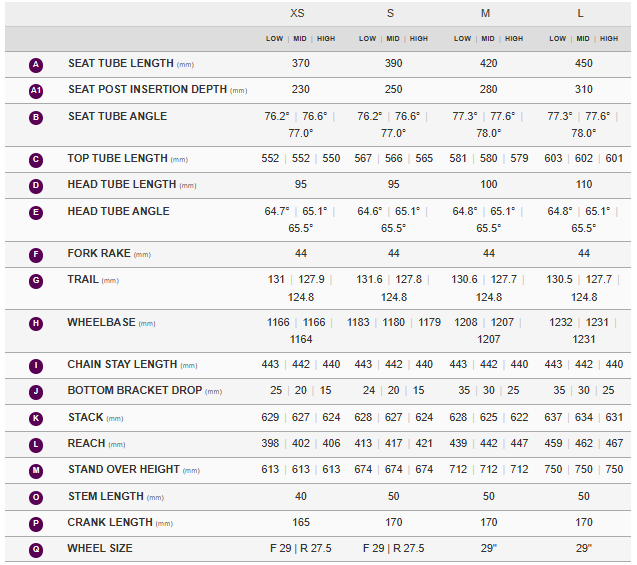This screenshot has height=565, width=637.
Task: Select the B badge for Seat Tube Angle
Action: (36, 117)
